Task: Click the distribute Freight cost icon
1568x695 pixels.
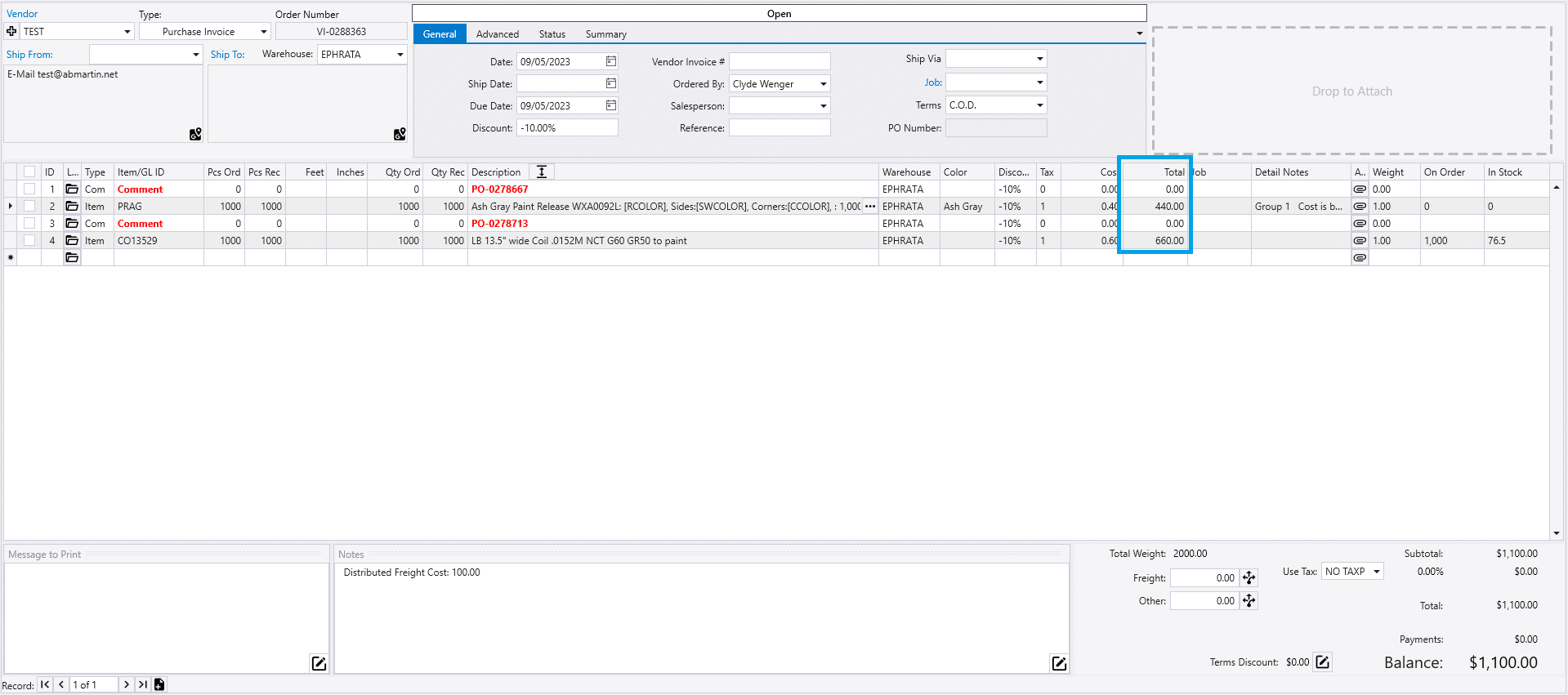Action: tap(1249, 578)
